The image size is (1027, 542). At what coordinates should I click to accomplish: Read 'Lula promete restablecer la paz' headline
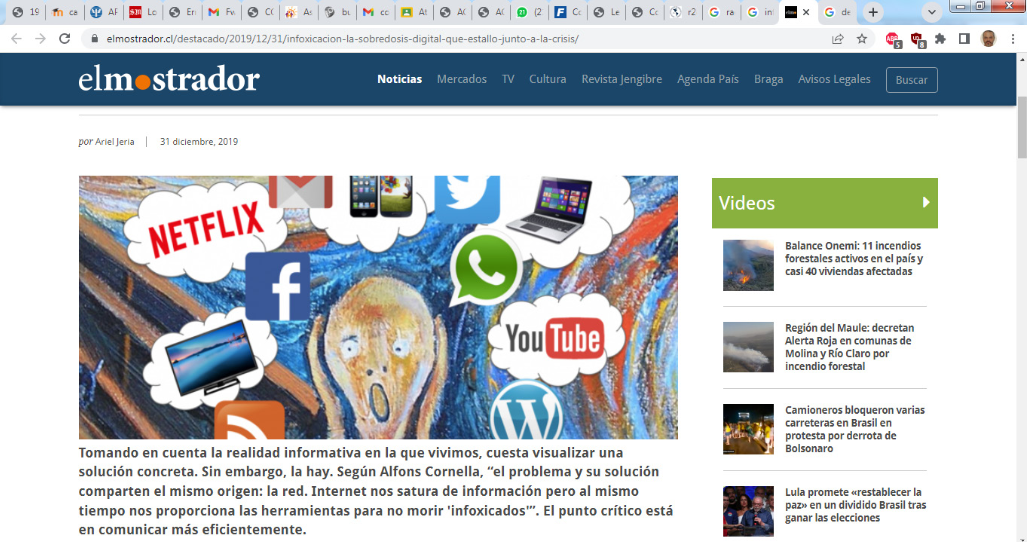[x=855, y=505]
